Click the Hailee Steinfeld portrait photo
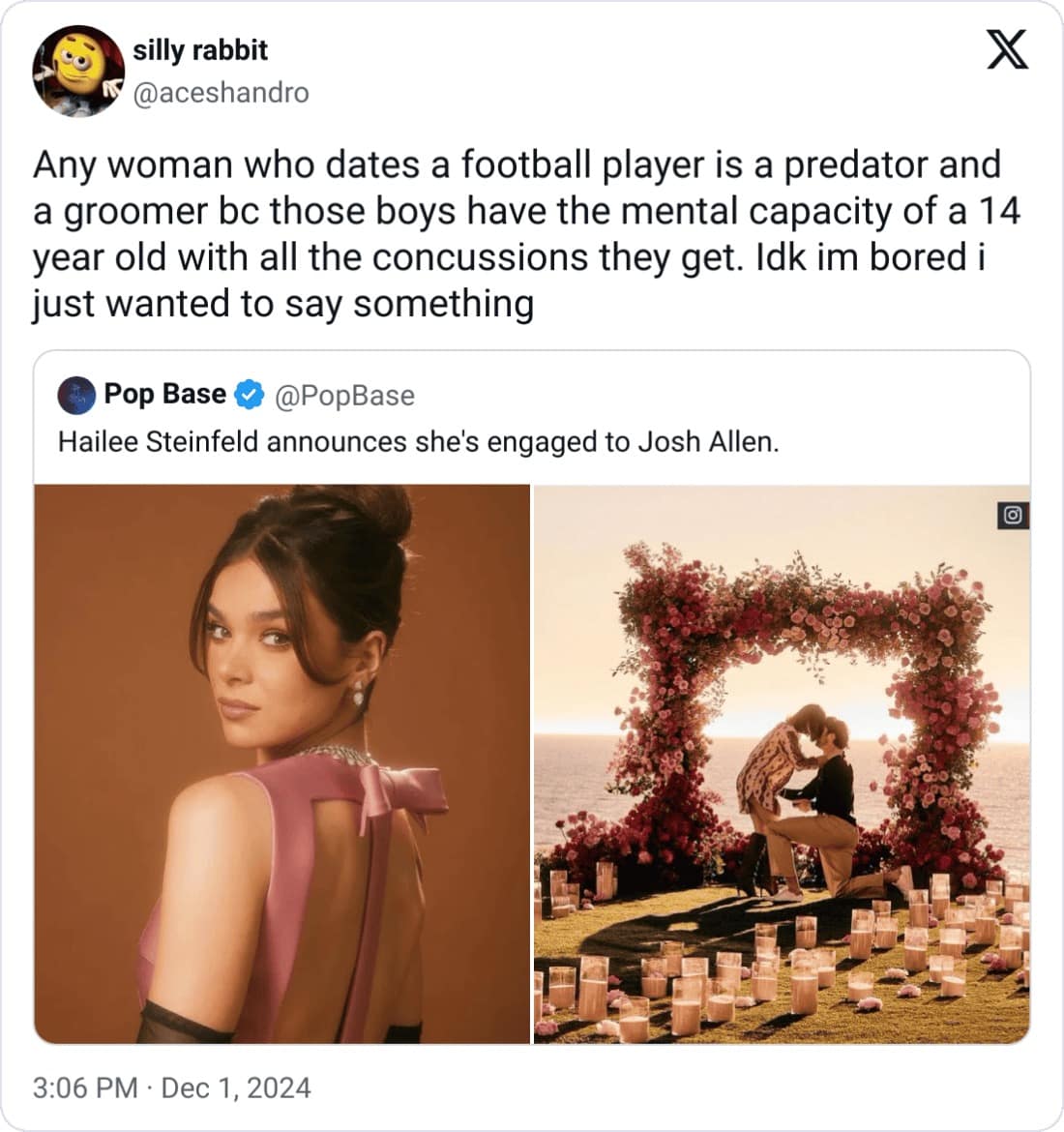The height and width of the screenshot is (1132, 1064). coord(281,764)
